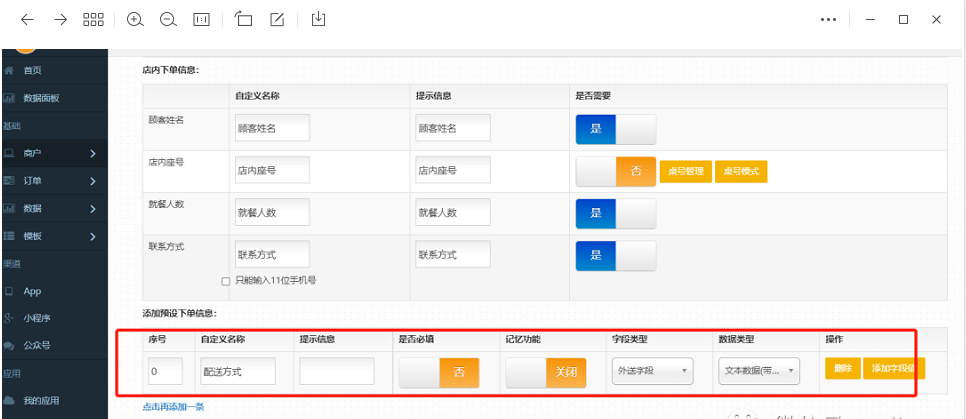Go to the previous image with back arrow
Image resolution: width=966 pixels, height=419 pixels.
[x=27, y=19]
